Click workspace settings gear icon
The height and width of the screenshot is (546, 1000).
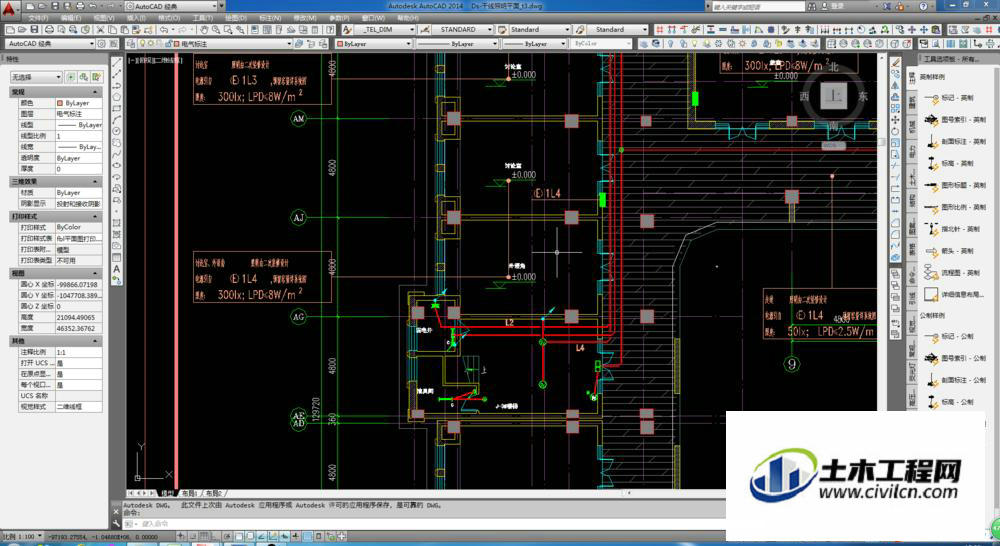[x=101, y=43]
